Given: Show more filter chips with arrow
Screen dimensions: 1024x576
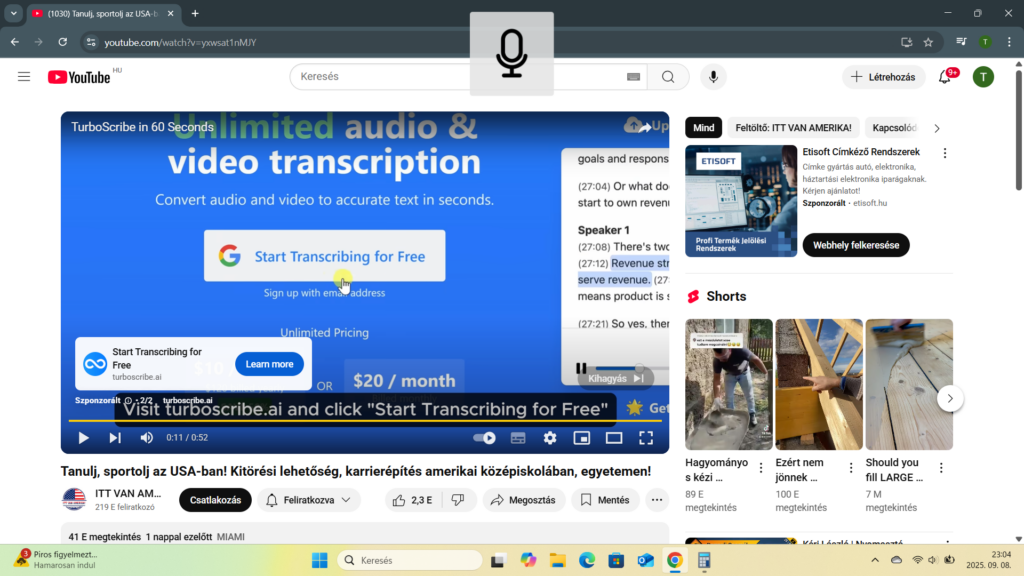Looking at the screenshot, I should 937,128.
